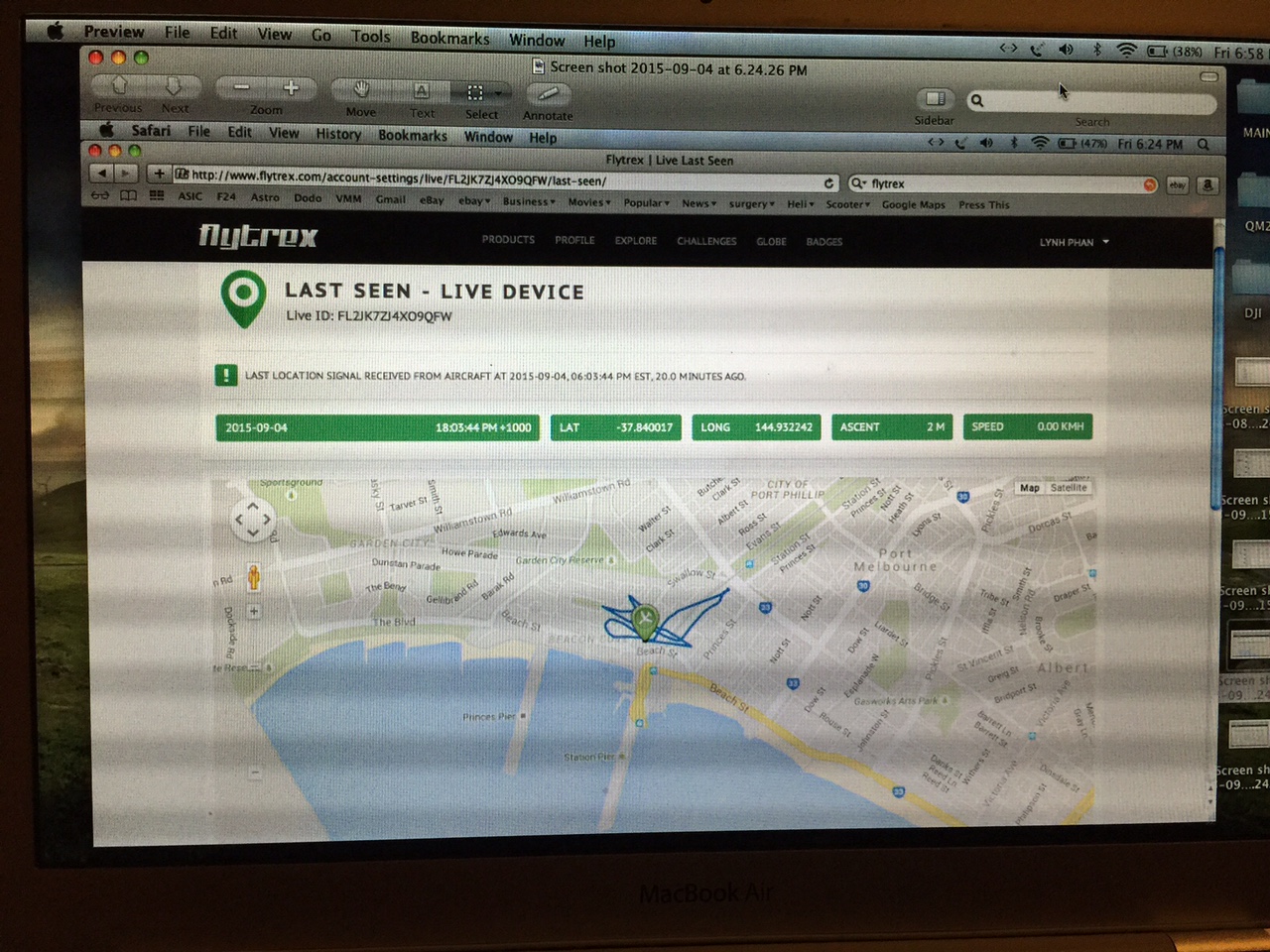Open Safari reading list glasses icon

(x=100, y=195)
